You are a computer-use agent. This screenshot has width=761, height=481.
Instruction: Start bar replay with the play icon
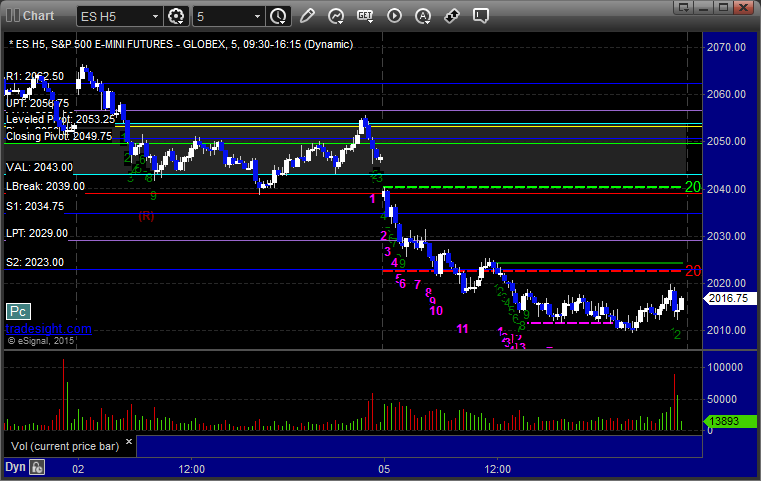394,16
